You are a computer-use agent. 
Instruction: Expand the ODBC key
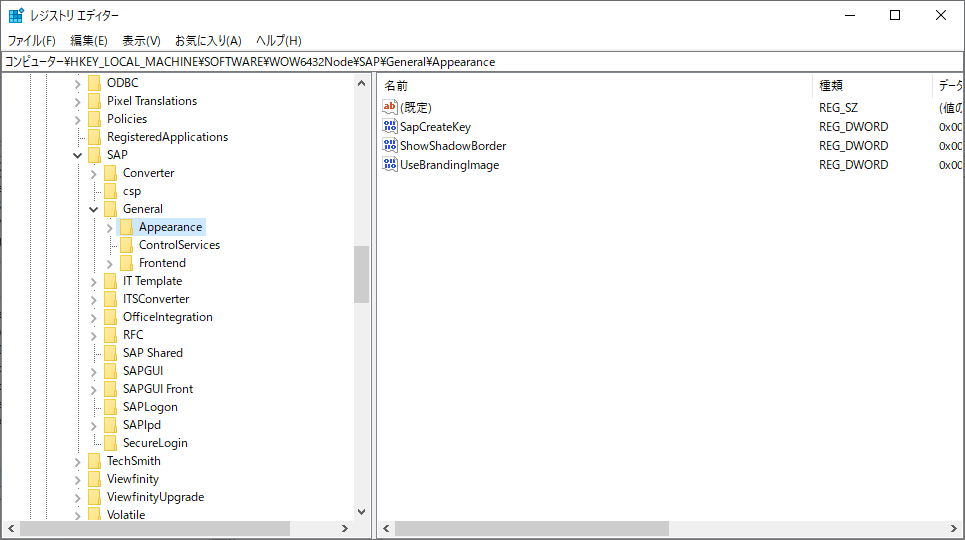coord(78,84)
